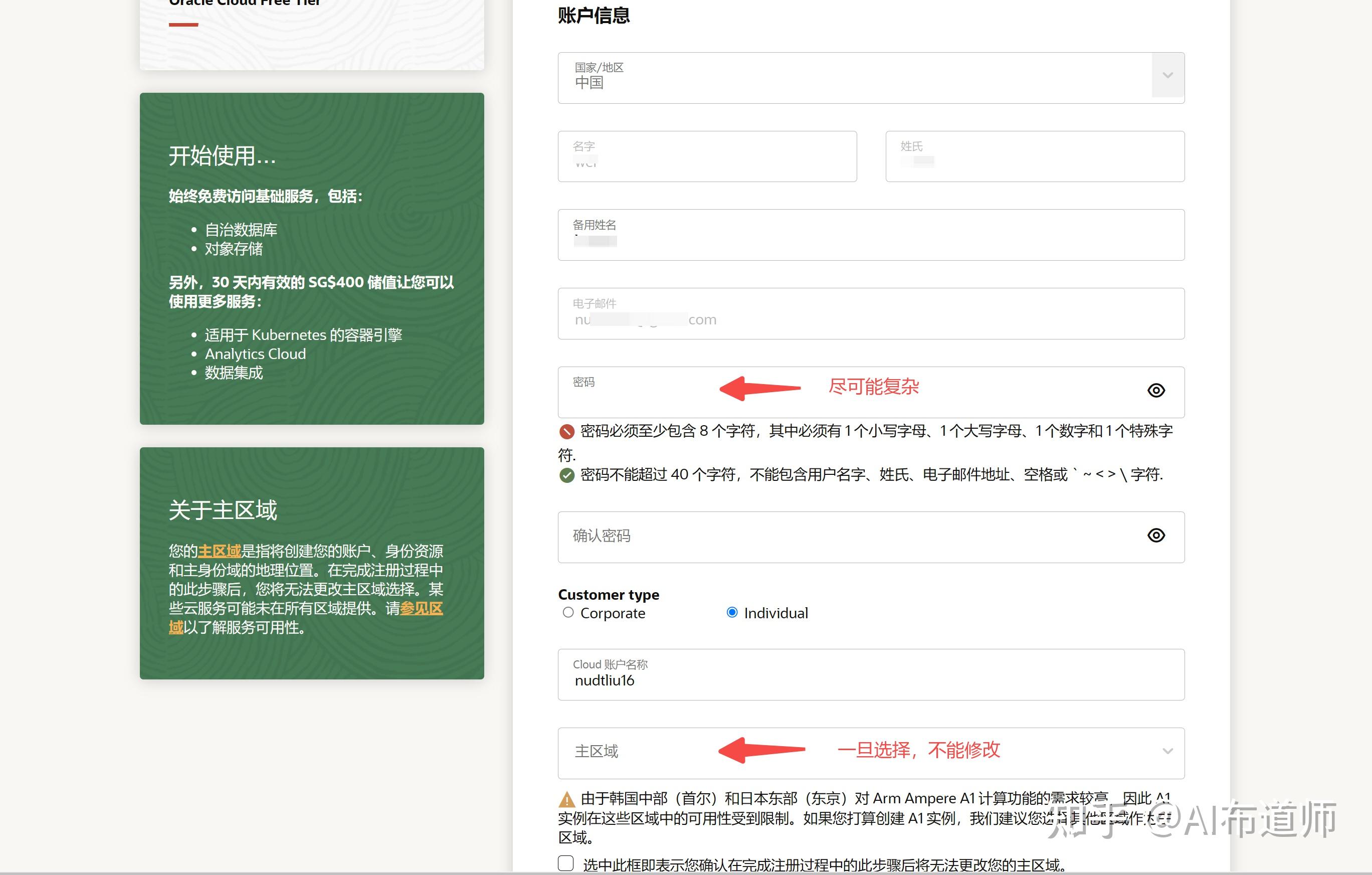The width and height of the screenshot is (1372, 875).
Task: Click the 电子邮件 email field
Action: coord(871,313)
